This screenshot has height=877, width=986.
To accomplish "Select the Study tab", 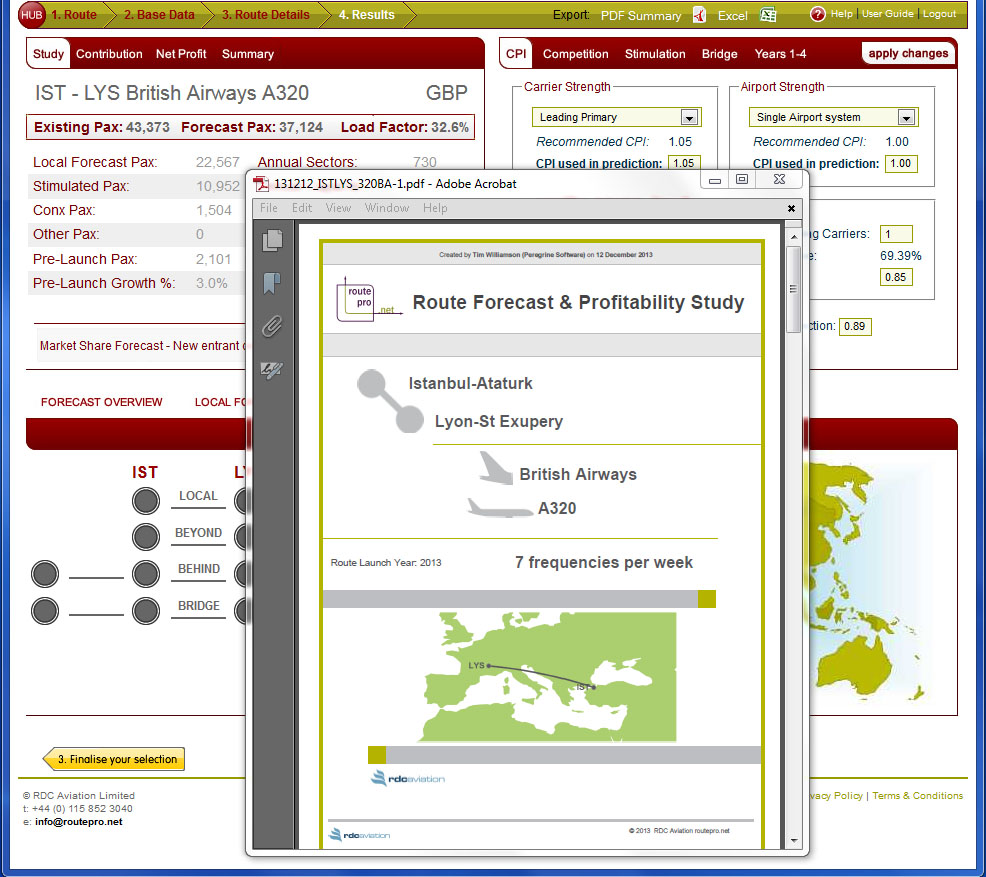I will pyautogui.click(x=48, y=54).
